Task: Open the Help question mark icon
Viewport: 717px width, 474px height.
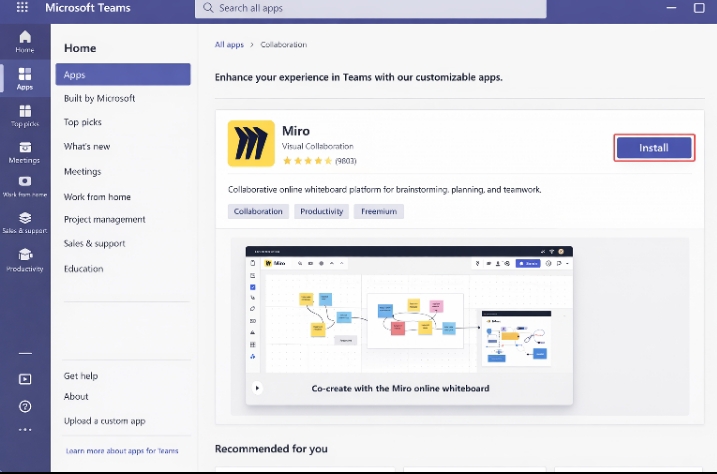Action: (x=25, y=406)
